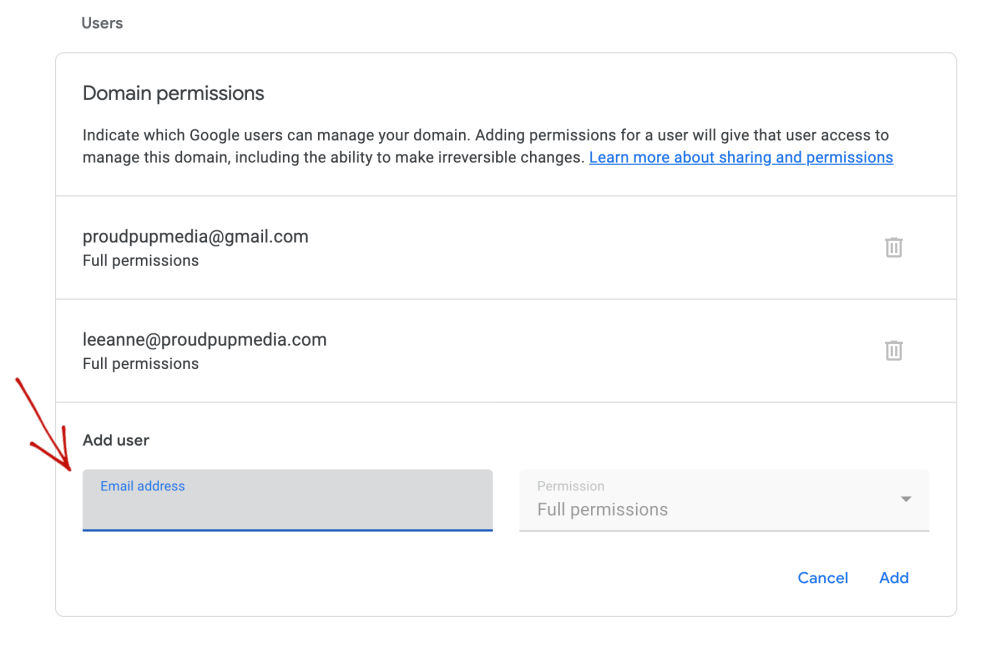
Task: Click the Permission field label
Action: click(x=571, y=486)
